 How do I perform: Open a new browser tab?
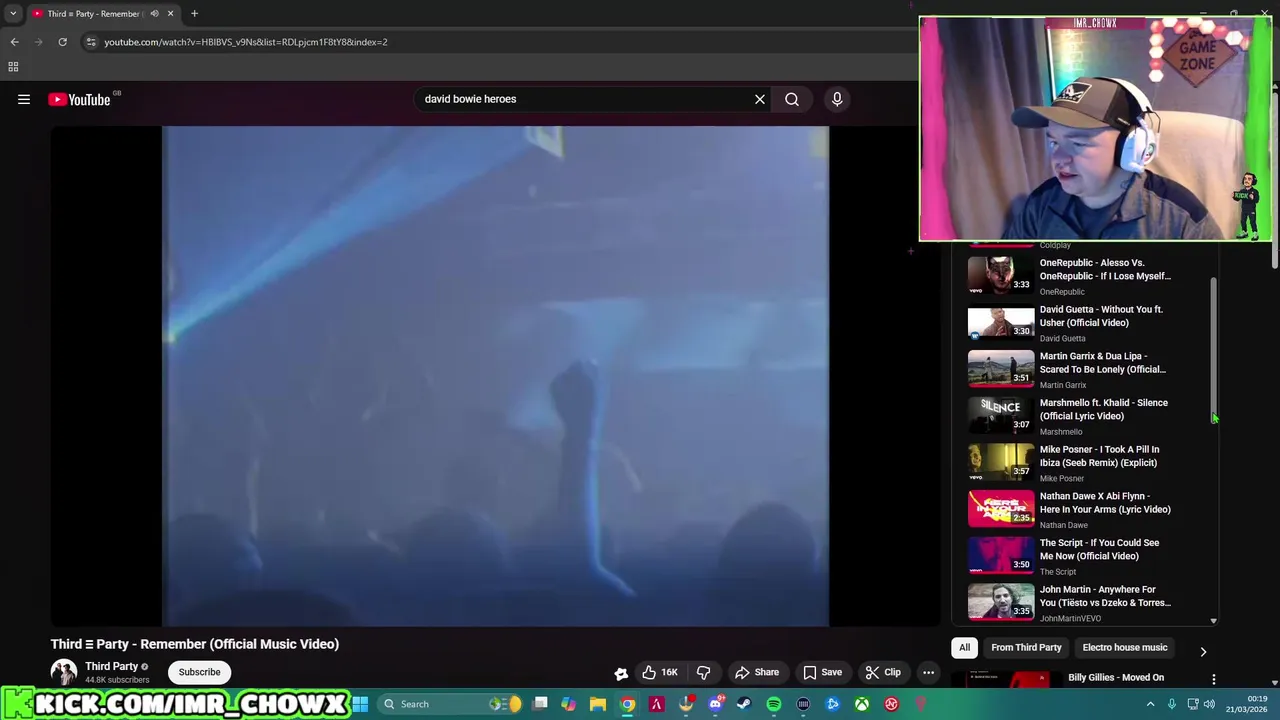click(x=194, y=14)
